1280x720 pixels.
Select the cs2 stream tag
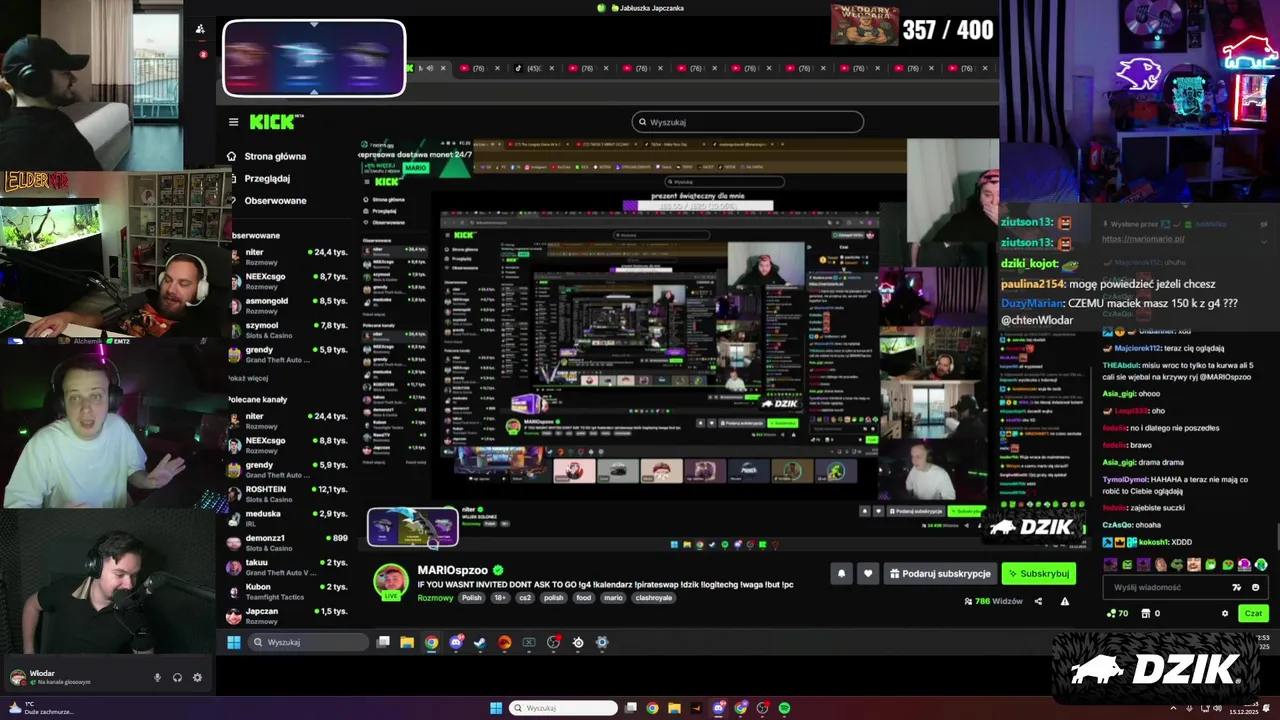click(x=525, y=598)
